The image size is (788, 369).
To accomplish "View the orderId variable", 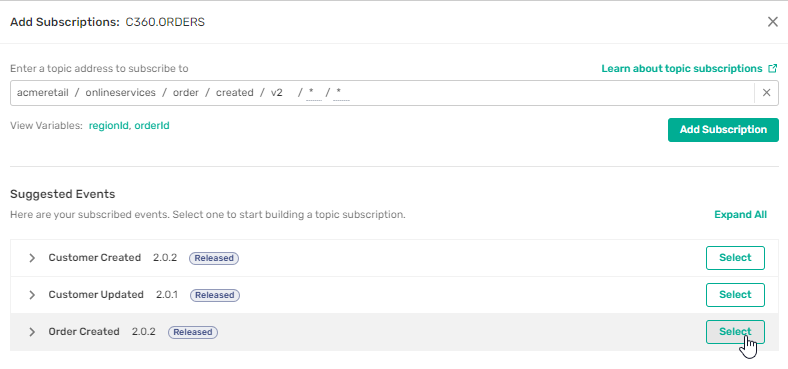I will [152, 126].
